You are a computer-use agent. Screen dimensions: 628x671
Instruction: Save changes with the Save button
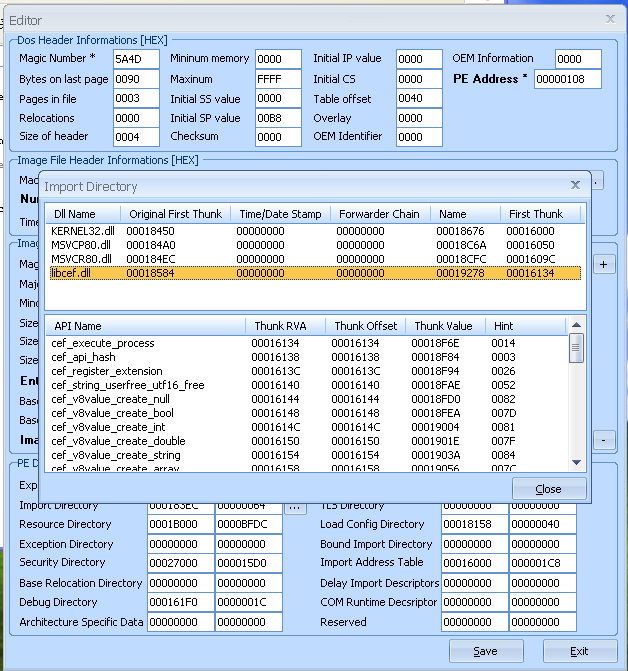click(x=486, y=651)
